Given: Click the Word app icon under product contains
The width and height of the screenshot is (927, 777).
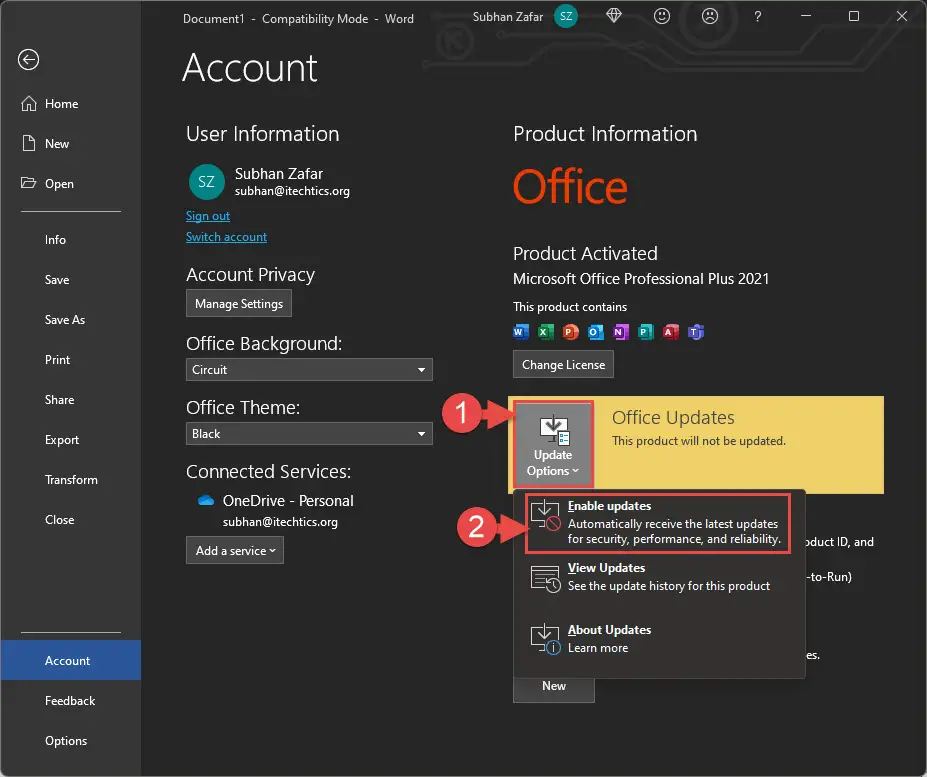Looking at the screenshot, I should 520,332.
